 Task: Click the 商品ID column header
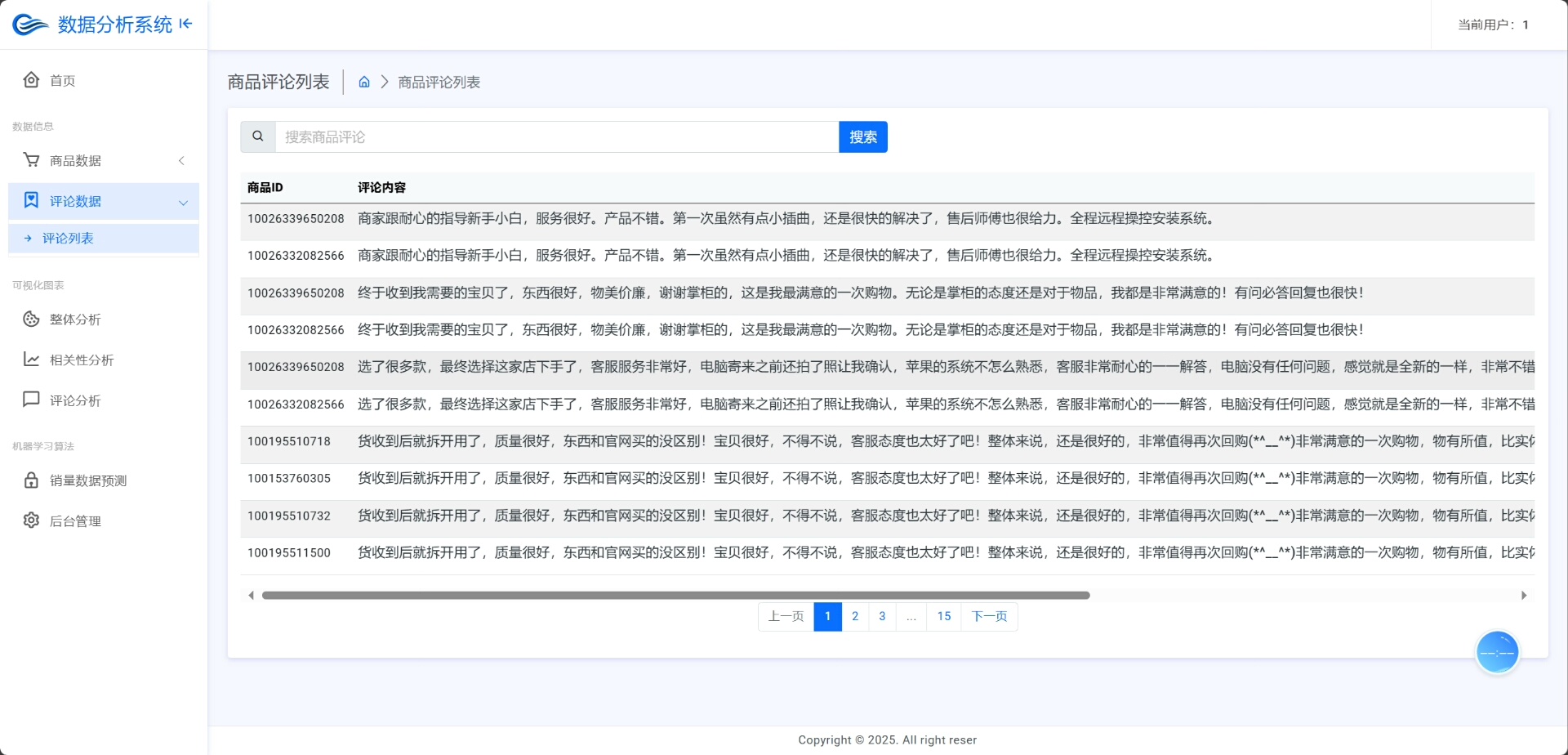click(x=265, y=187)
